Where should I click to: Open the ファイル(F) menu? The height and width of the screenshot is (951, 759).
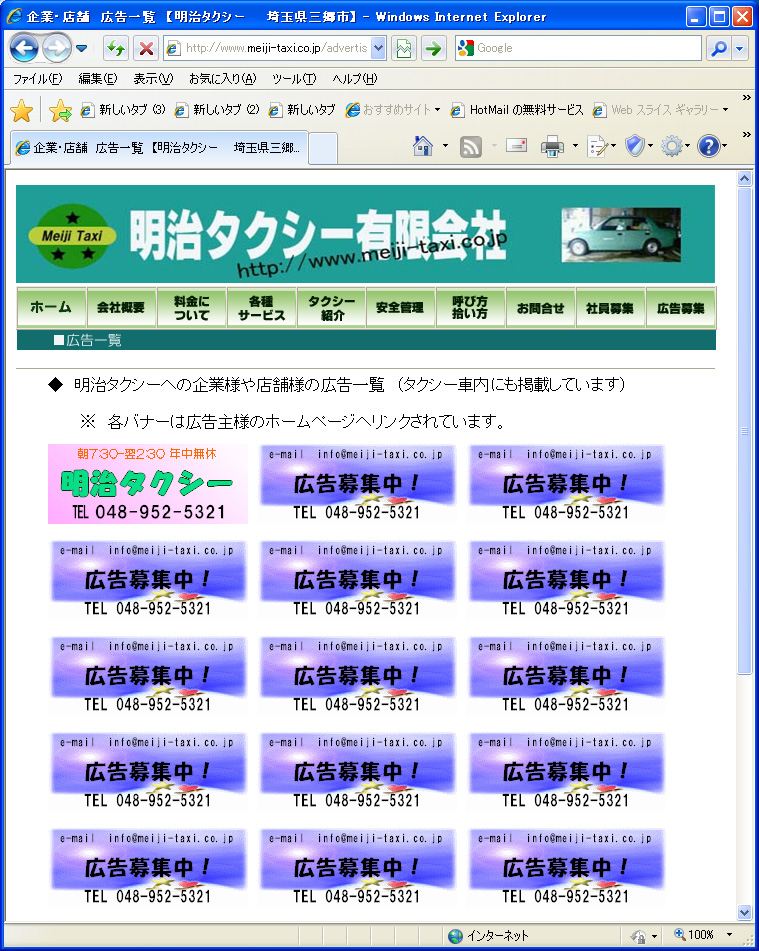point(38,79)
